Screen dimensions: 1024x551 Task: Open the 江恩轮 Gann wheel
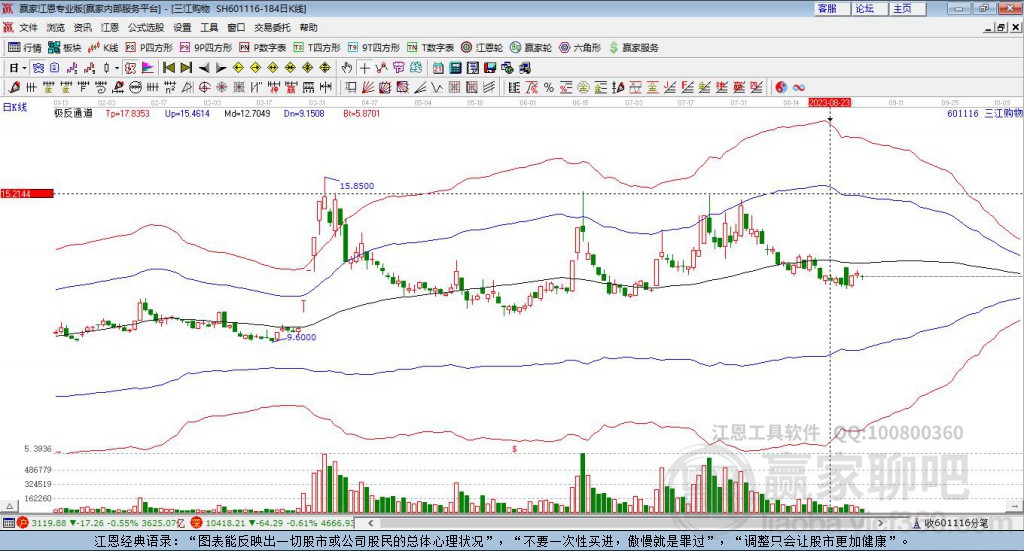click(x=482, y=48)
